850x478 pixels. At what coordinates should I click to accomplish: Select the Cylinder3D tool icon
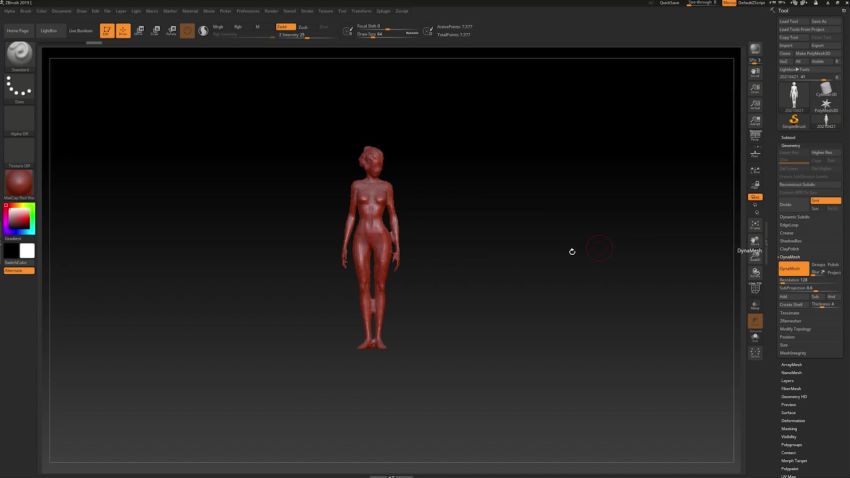tap(826, 88)
